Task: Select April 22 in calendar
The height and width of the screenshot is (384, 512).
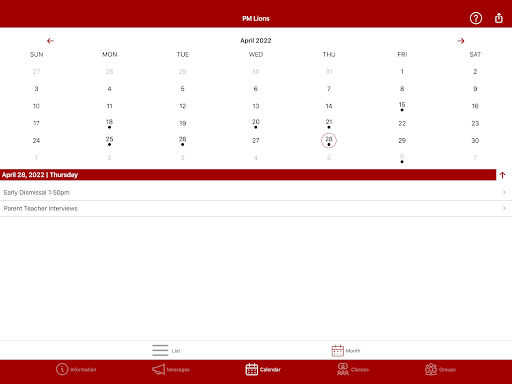Action: click(402, 123)
